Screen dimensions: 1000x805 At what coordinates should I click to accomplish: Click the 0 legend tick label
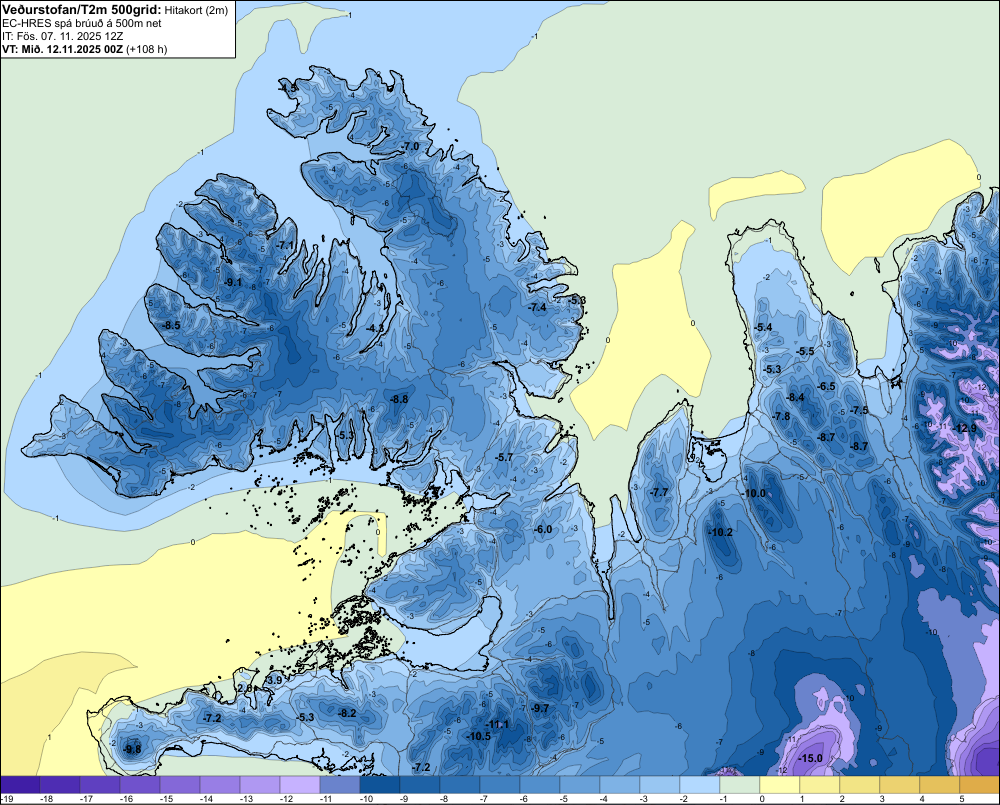click(762, 799)
